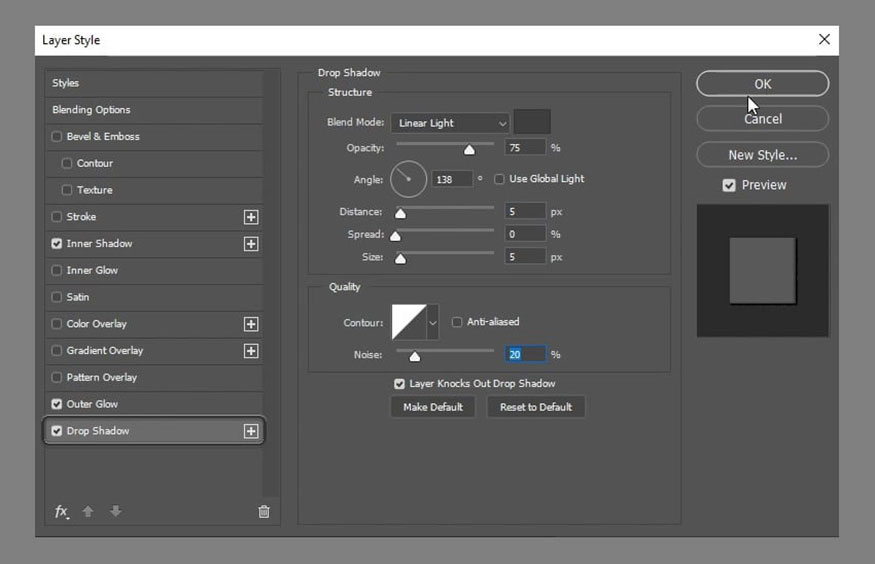Click the Angle value field showing 138

pyautogui.click(x=452, y=179)
